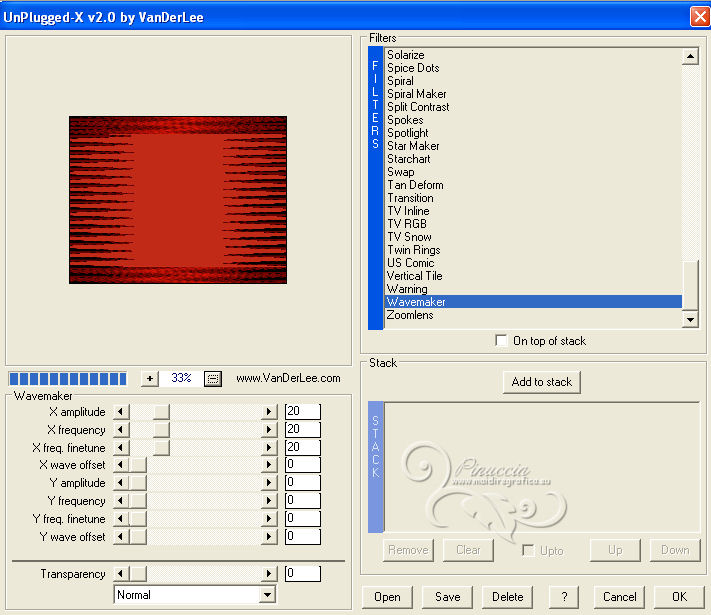Viewport: 711px width, 615px height.
Task: Click right arrow of Y frequency slider
Action: pos(269,501)
